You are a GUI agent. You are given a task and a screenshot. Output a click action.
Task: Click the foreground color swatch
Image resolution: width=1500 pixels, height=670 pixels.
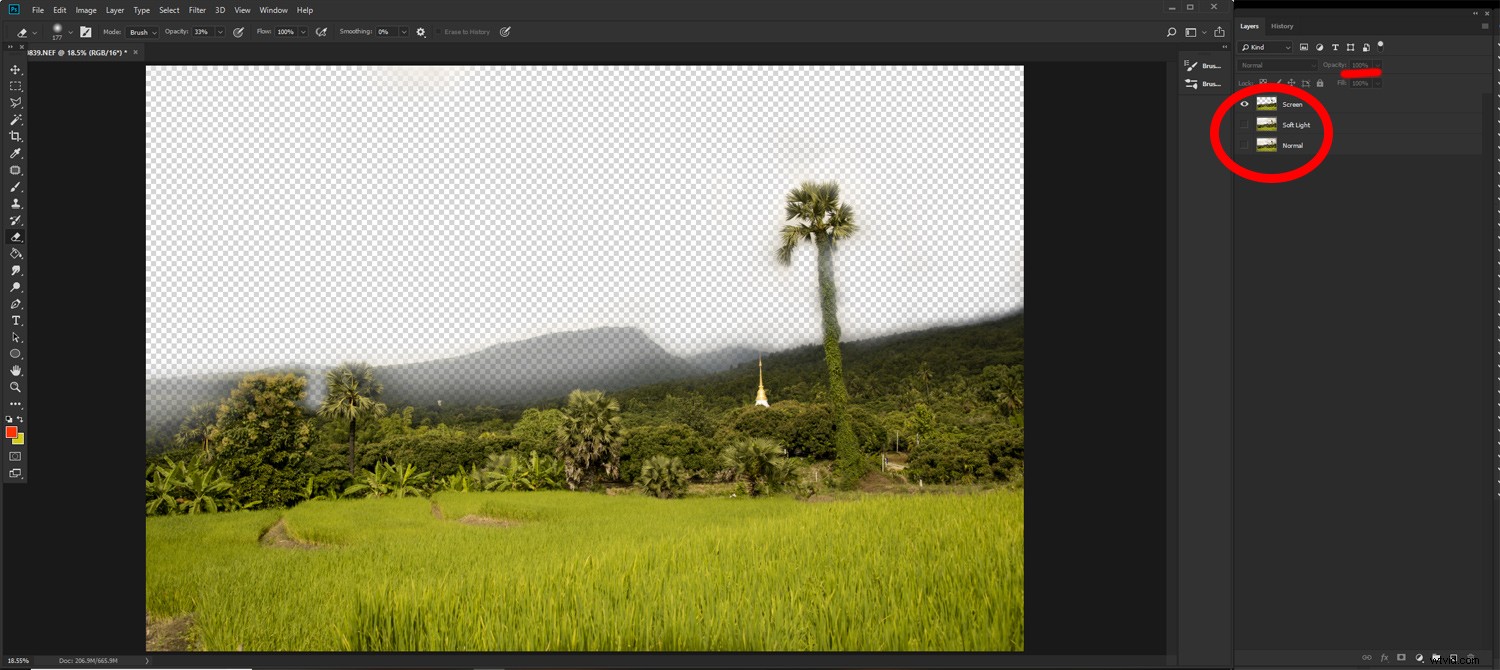pyautogui.click(x=11, y=432)
